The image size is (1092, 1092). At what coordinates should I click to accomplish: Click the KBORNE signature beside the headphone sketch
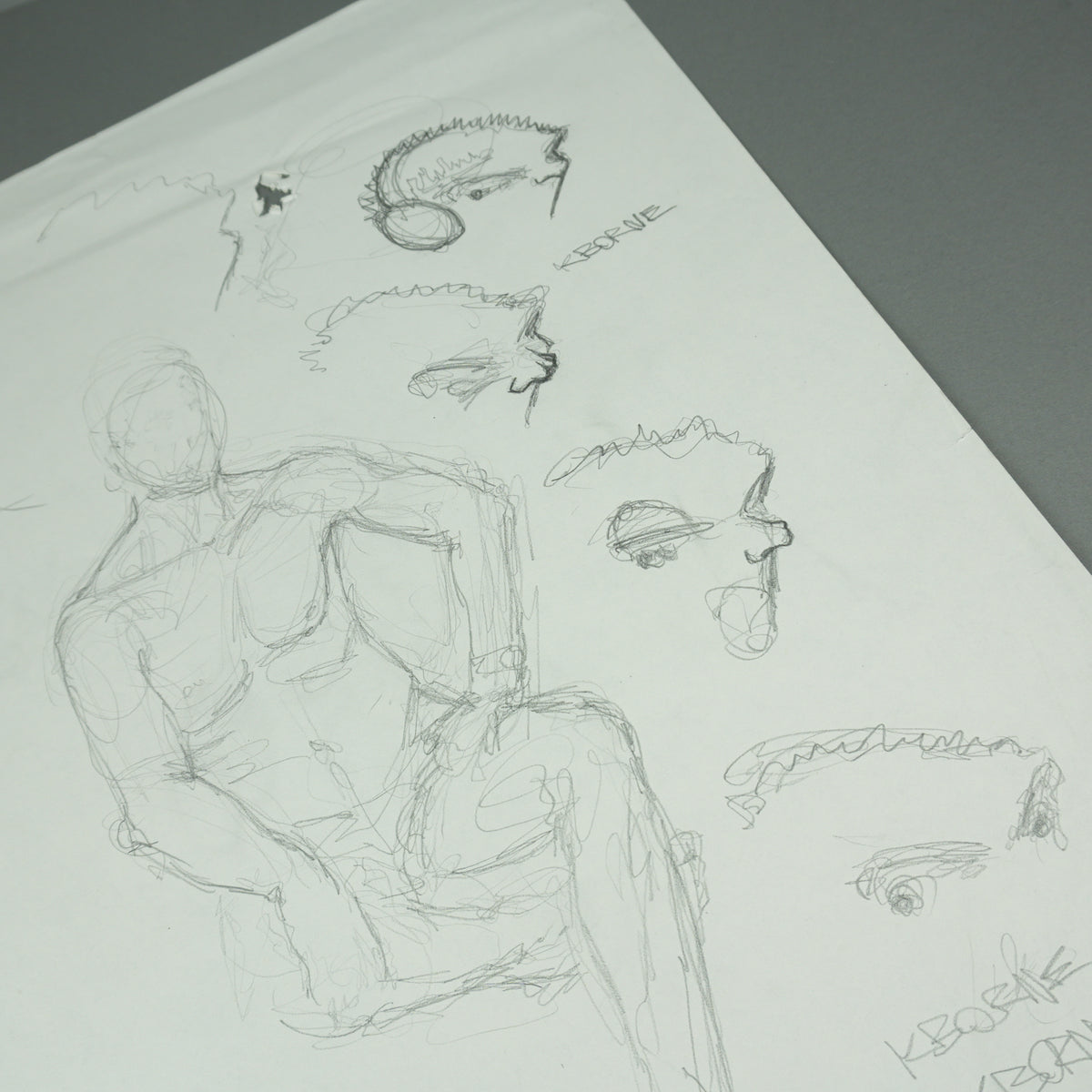pyautogui.click(x=614, y=238)
